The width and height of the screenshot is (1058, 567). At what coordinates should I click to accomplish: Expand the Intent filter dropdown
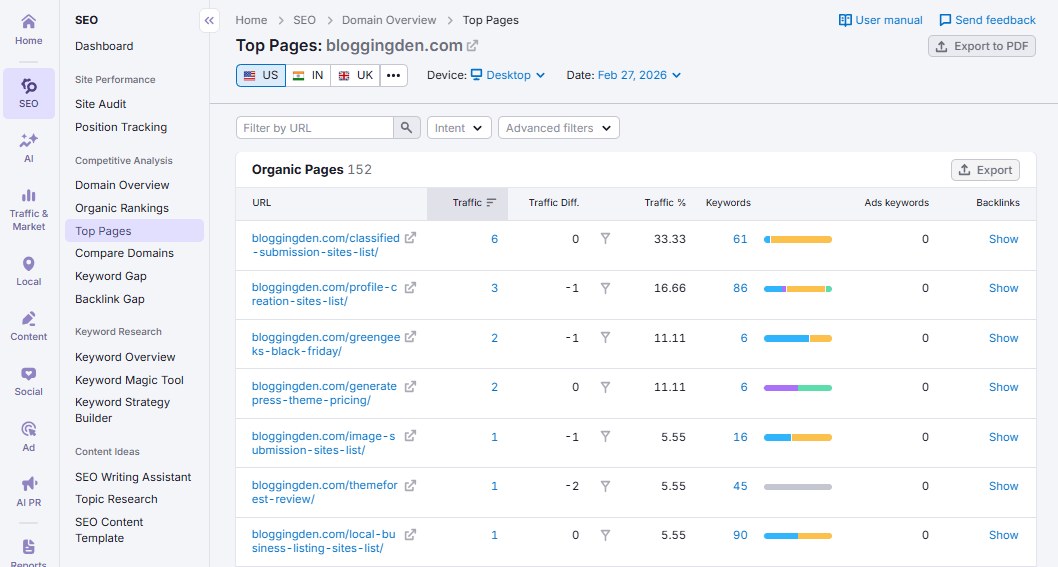click(x=459, y=128)
